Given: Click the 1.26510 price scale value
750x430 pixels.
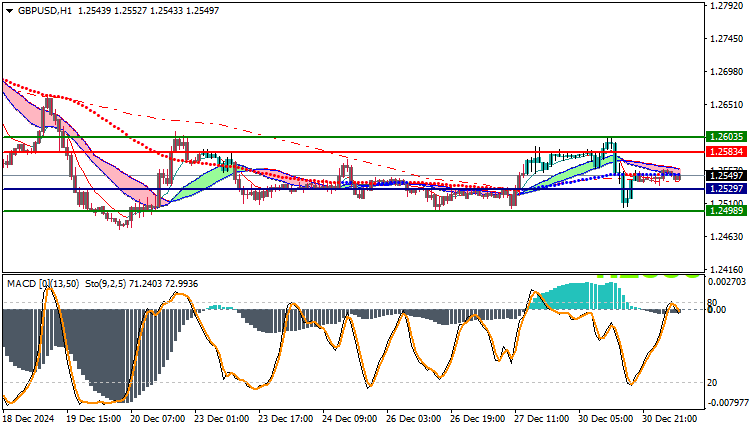Looking at the screenshot, I should (x=727, y=105).
